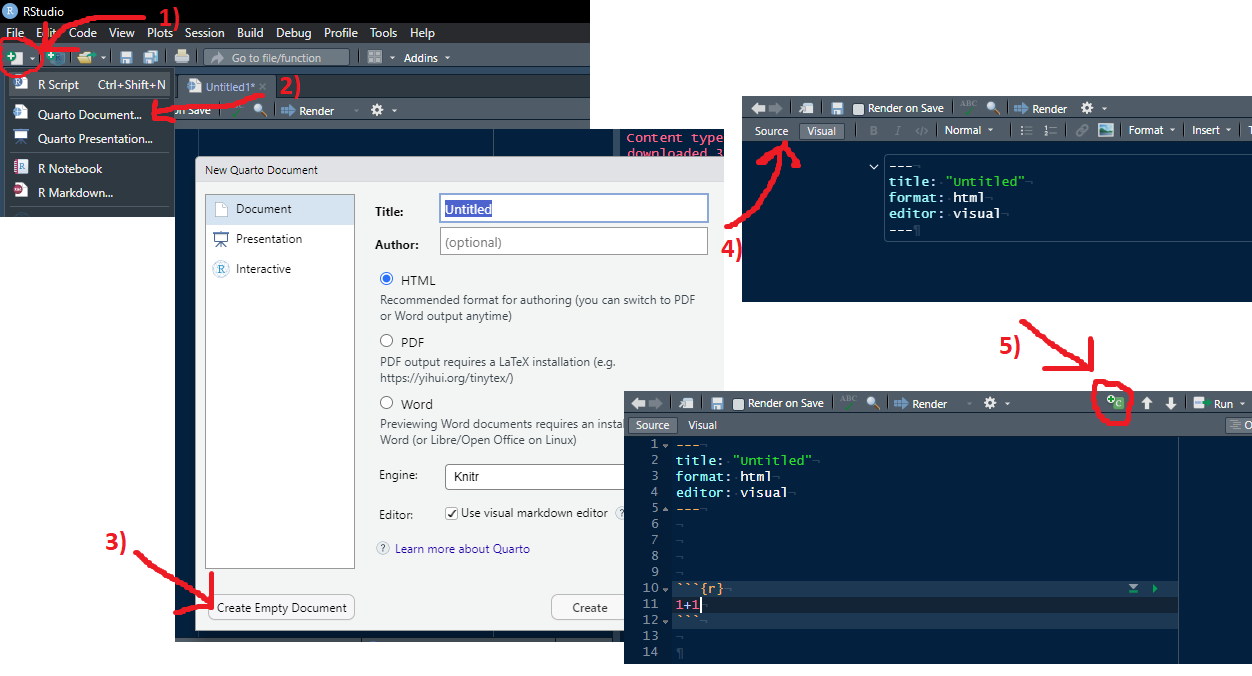Open the Learn more about Quarto link

tap(462, 549)
